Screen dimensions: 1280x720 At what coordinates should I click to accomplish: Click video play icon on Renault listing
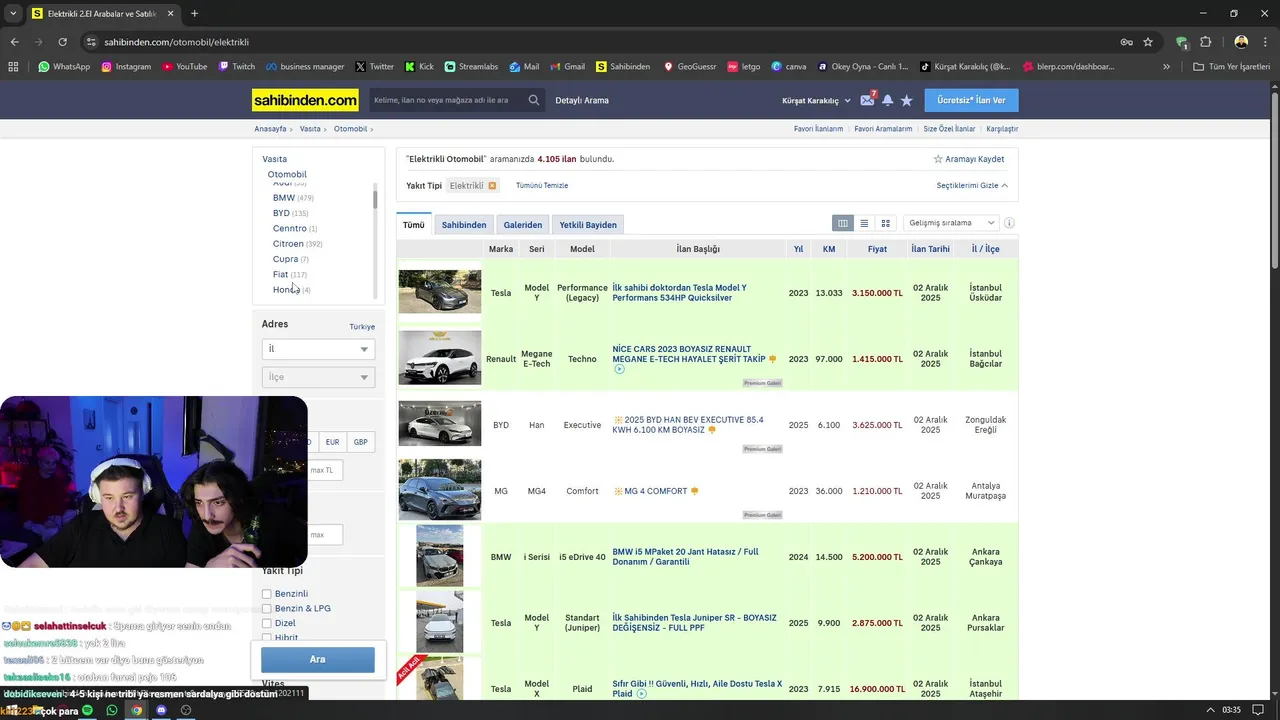pyautogui.click(x=619, y=369)
